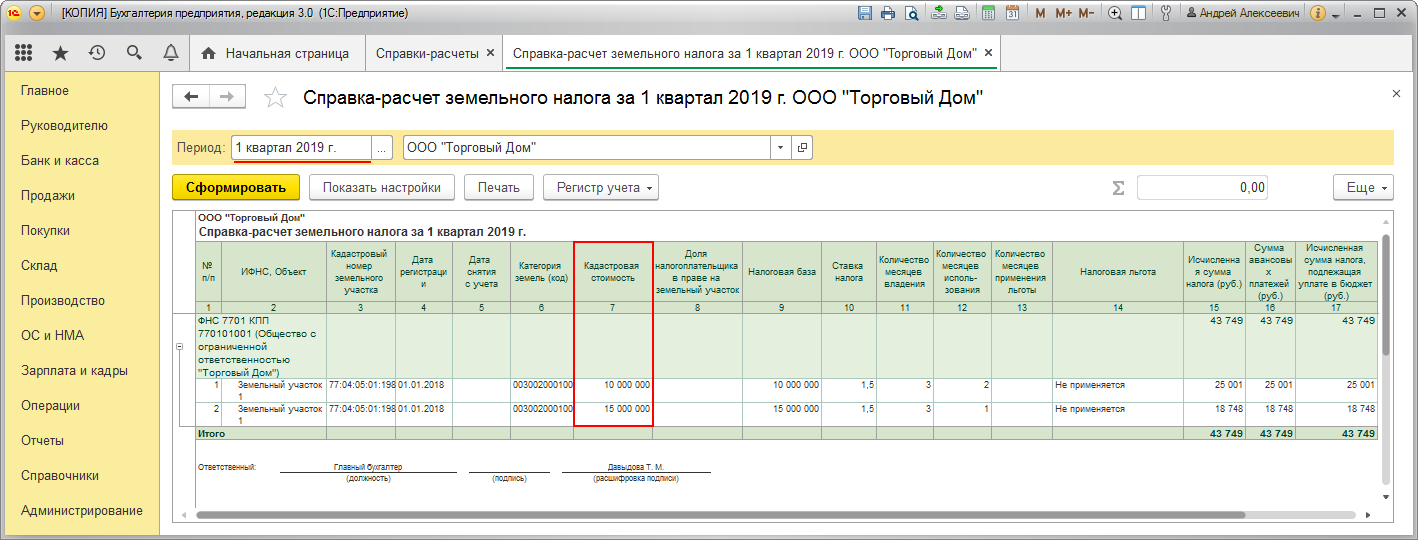Click the 1C main menu dropdown icon
The image size is (1418, 540).
[37, 13]
